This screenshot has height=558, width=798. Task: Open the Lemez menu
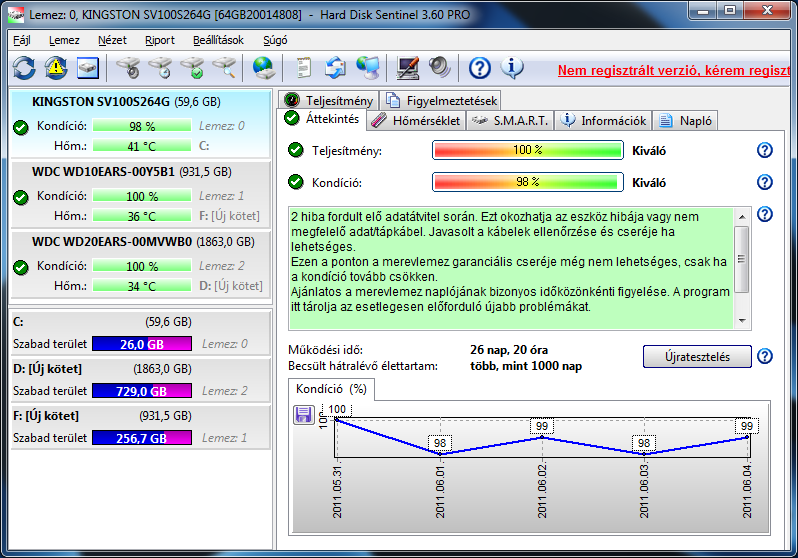click(64, 40)
